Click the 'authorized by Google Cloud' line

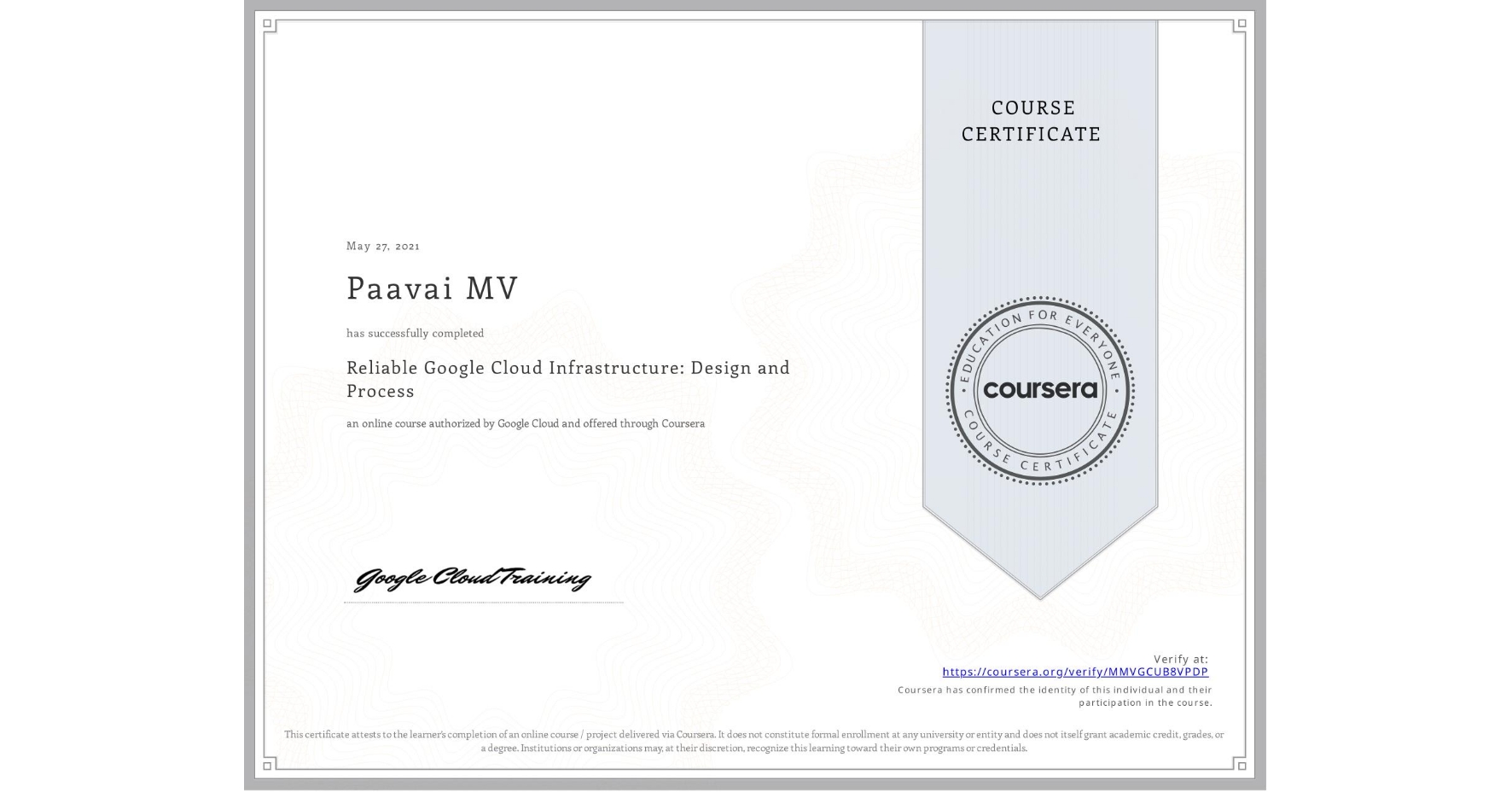(x=526, y=423)
